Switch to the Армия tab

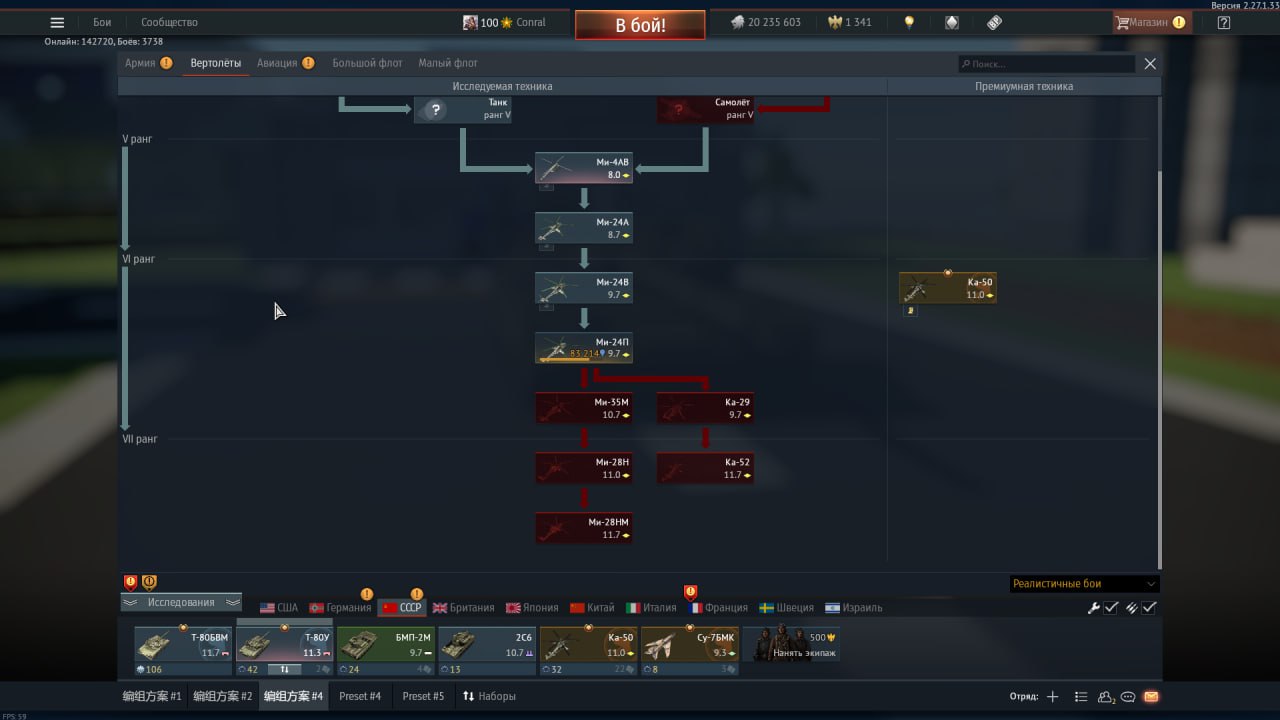(140, 63)
